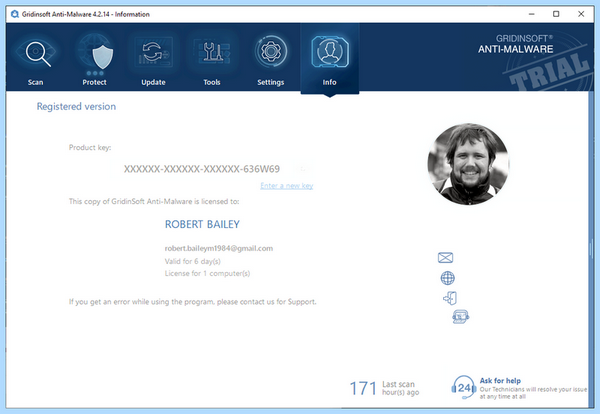Click the remote support laptop icon
600x414 pixels.
pos(460,317)
